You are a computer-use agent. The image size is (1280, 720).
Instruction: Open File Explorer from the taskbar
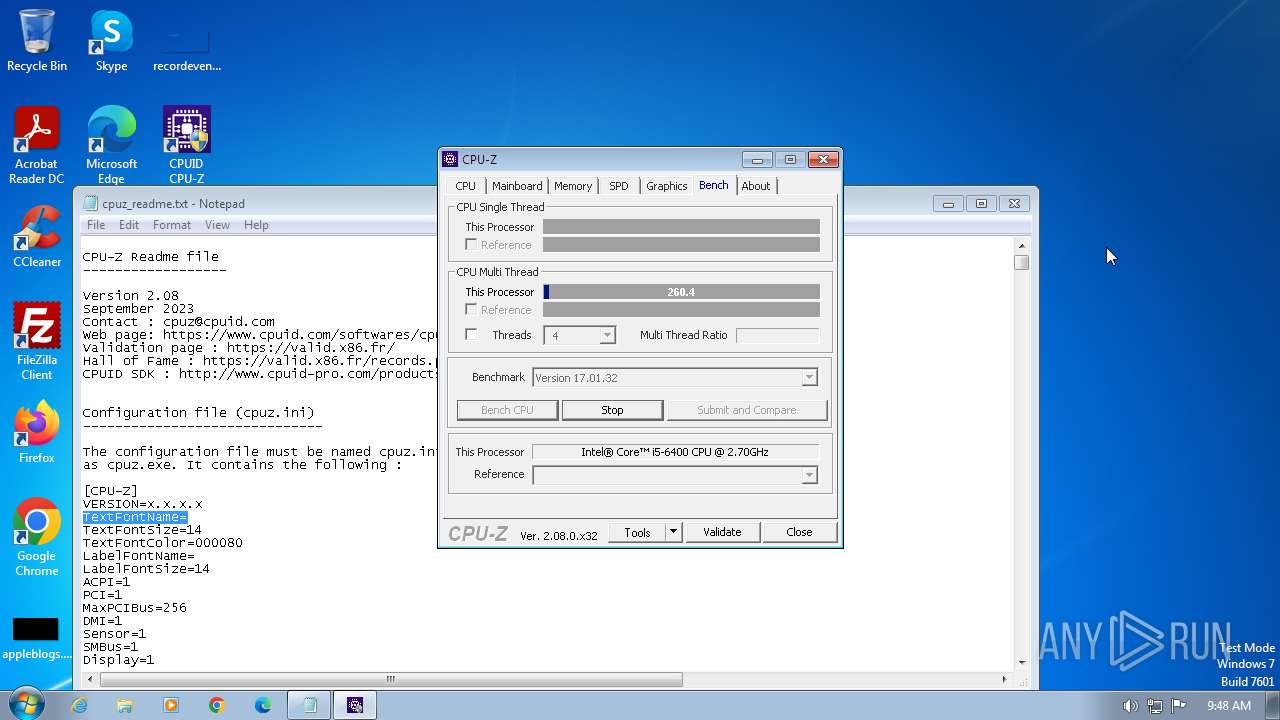pos(125,705)
